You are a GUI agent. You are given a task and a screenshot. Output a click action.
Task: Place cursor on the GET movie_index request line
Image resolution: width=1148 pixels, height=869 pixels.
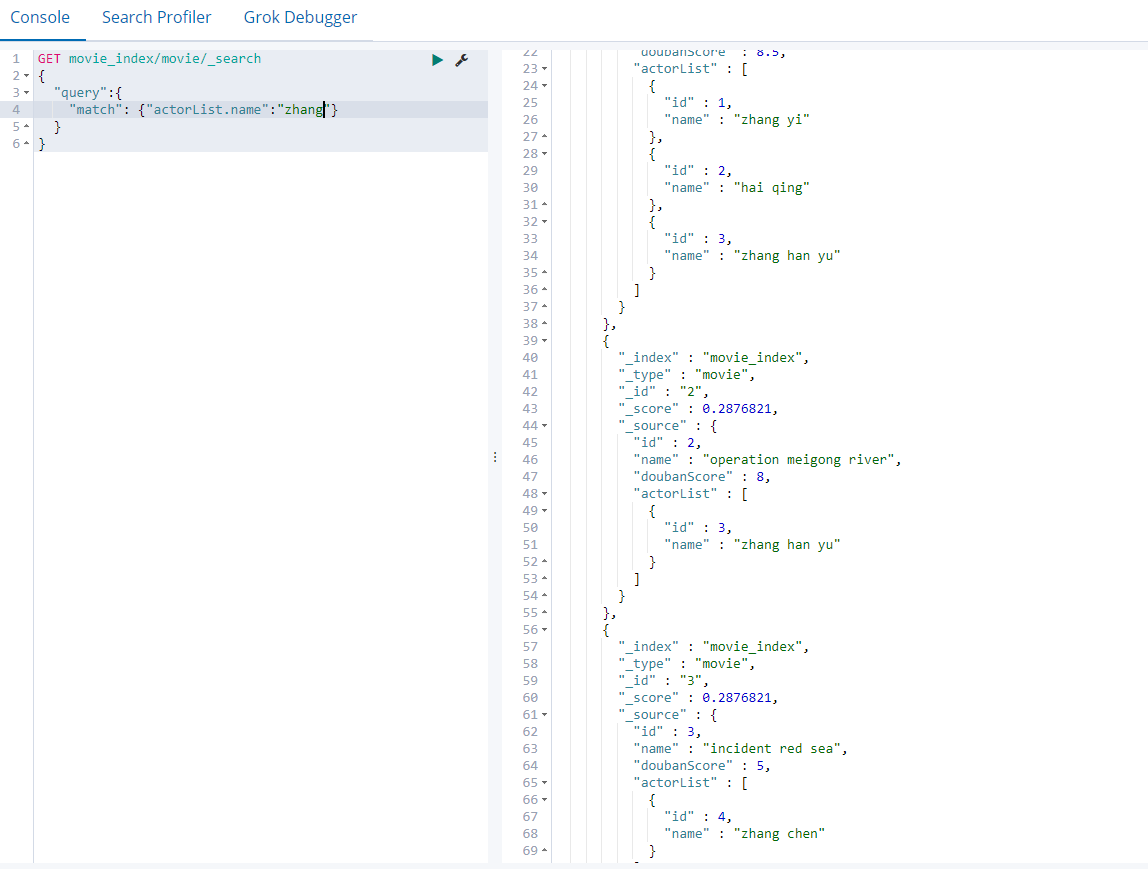149,59
